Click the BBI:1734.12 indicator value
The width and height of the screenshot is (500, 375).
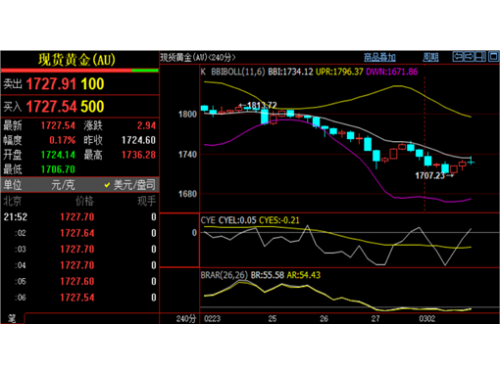[x=290, y=72]
